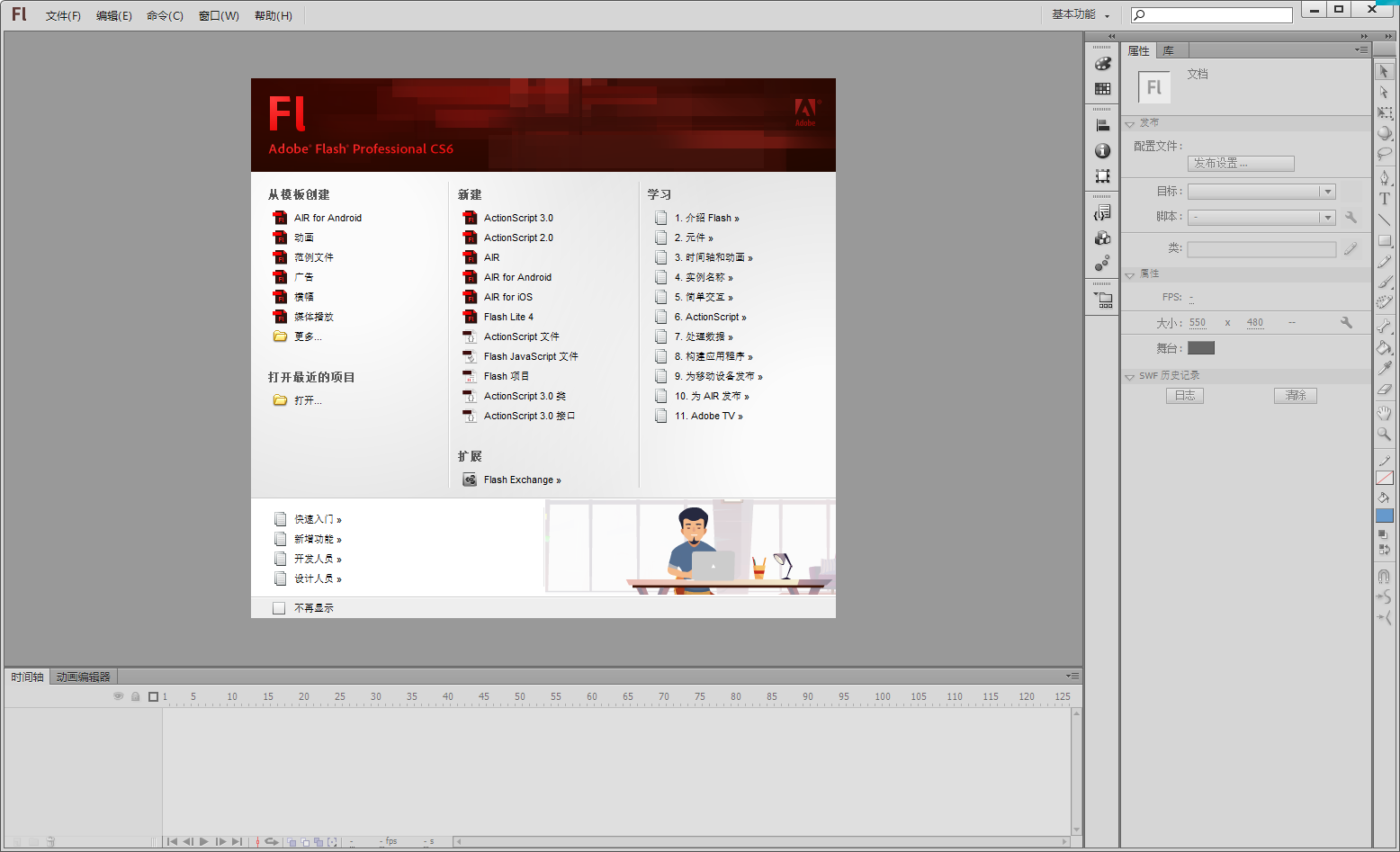
Task: Select the Zoom magnifier tool
Action: tap(1385, 434)
